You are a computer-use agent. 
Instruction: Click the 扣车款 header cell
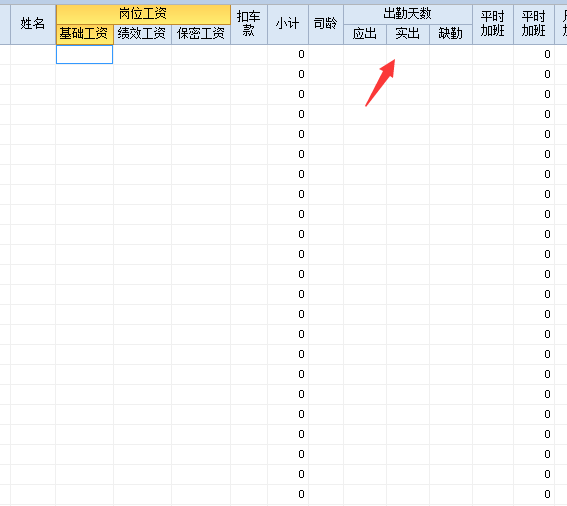tap(249, 24)
